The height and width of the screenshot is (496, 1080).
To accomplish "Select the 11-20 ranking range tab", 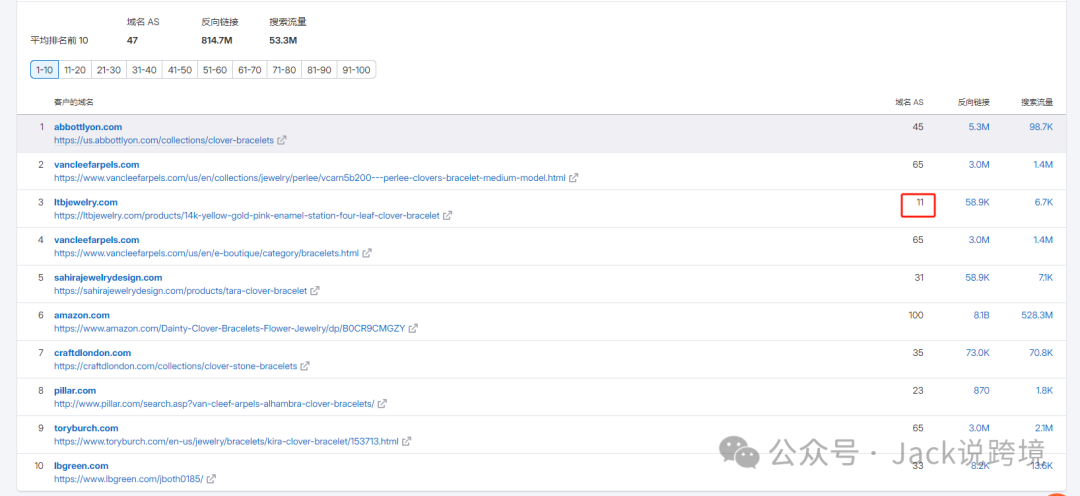I will point(74,70).
